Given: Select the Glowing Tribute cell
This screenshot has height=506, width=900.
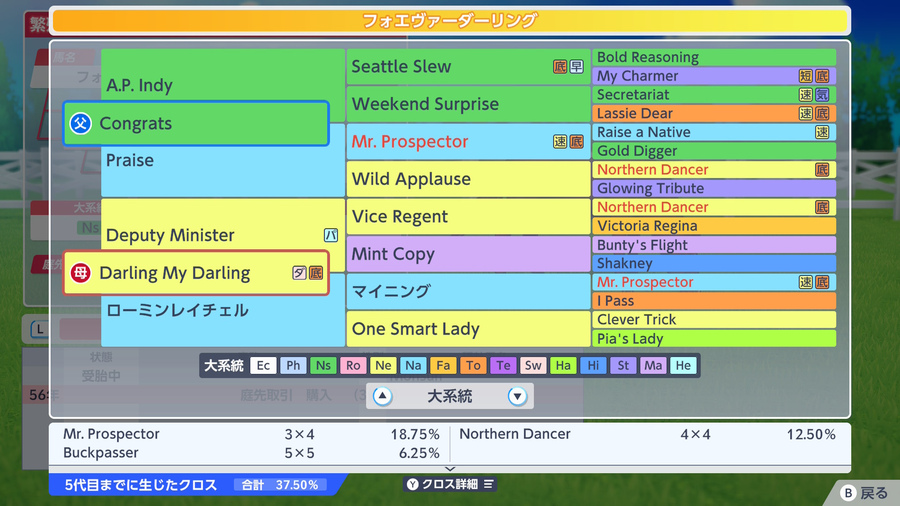Looking at the screenshot, I should [714, 188].
